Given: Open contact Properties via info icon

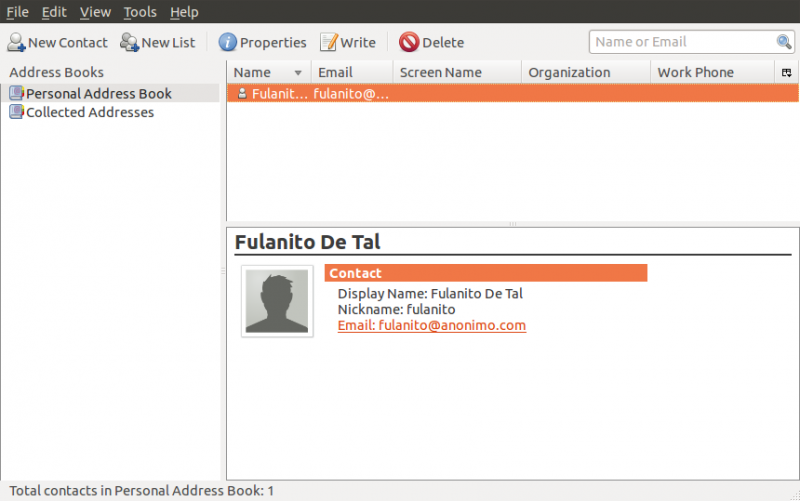Looking at the screenshot, I should [228, 42].
